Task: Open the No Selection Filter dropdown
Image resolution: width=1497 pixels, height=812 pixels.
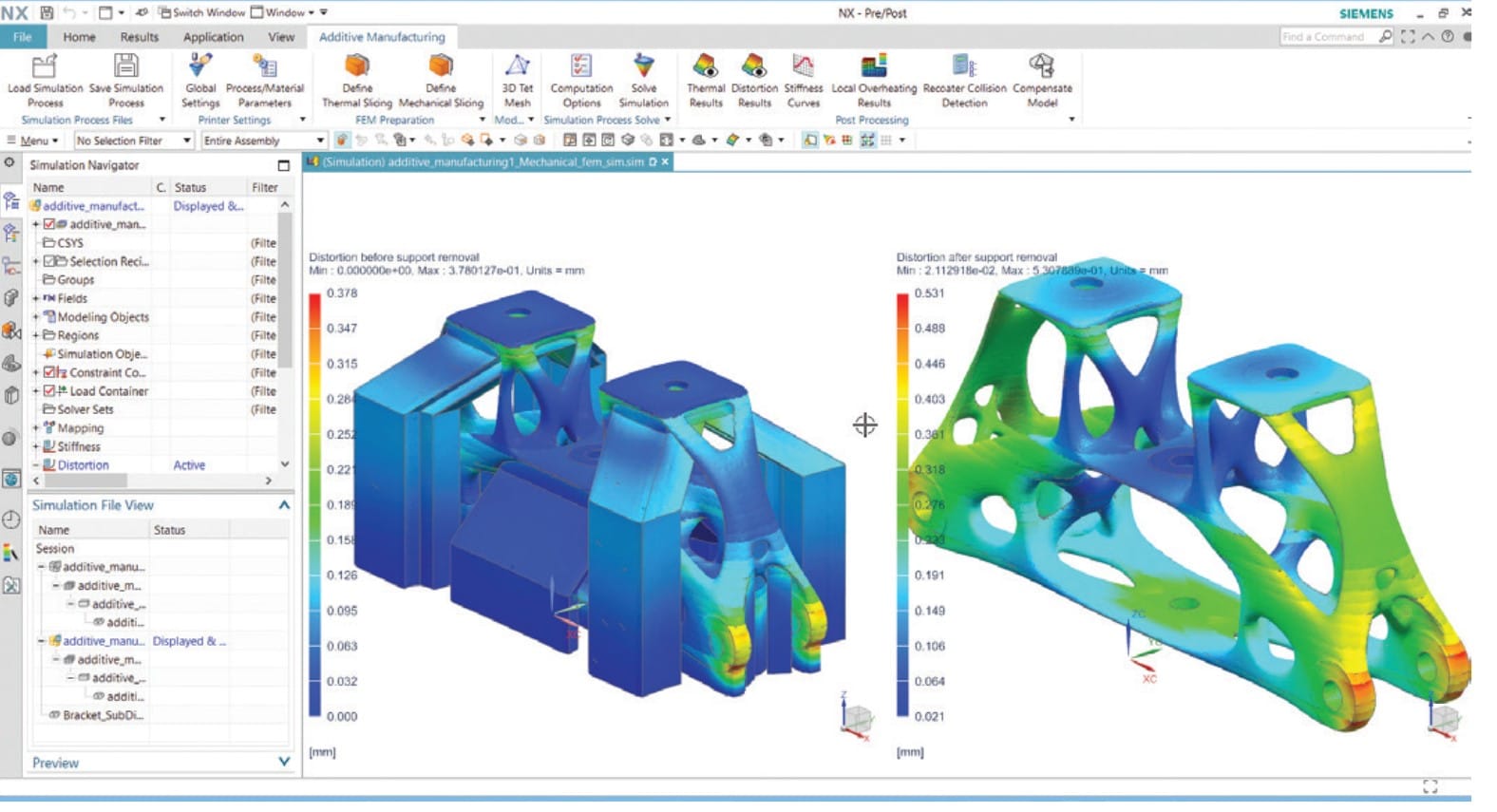Action: pyautogui.click(x=134, y=141)
